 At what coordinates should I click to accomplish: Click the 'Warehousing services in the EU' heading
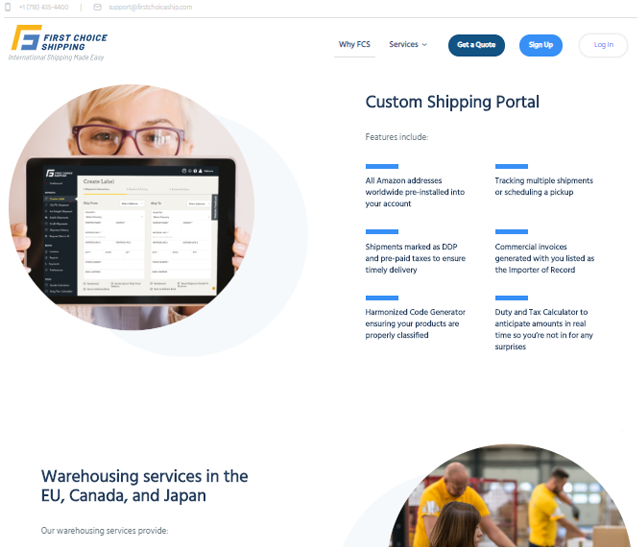tap(144, 486)
